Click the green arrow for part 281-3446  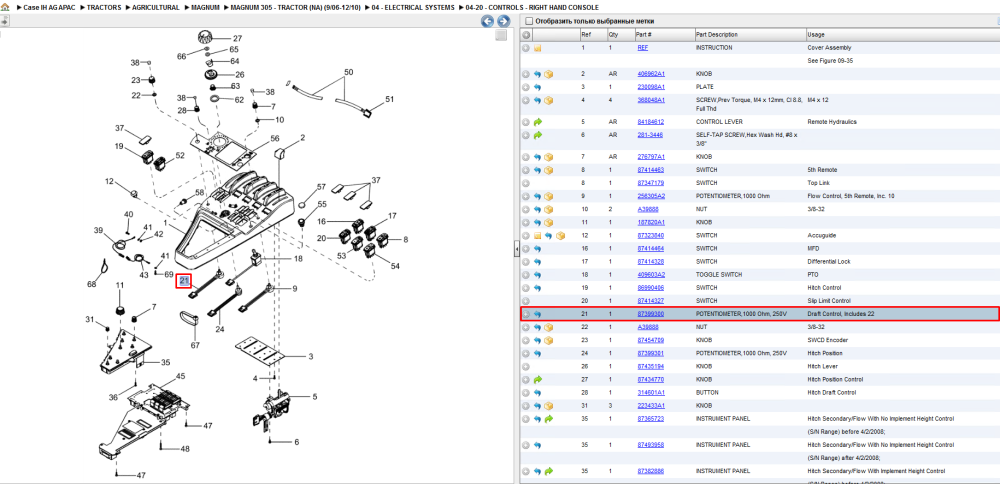coord(537,135)
